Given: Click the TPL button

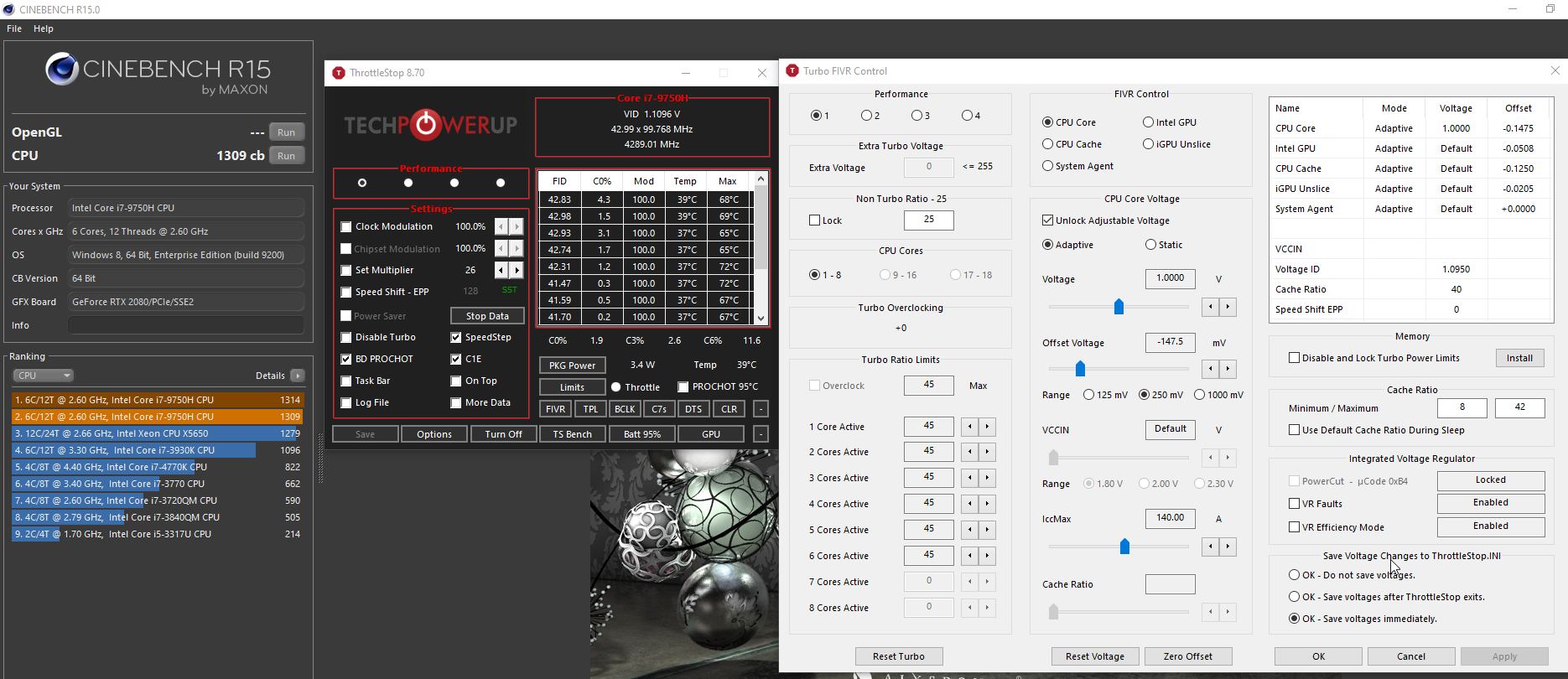Looking at the screenshot, I should pos(590,409).
